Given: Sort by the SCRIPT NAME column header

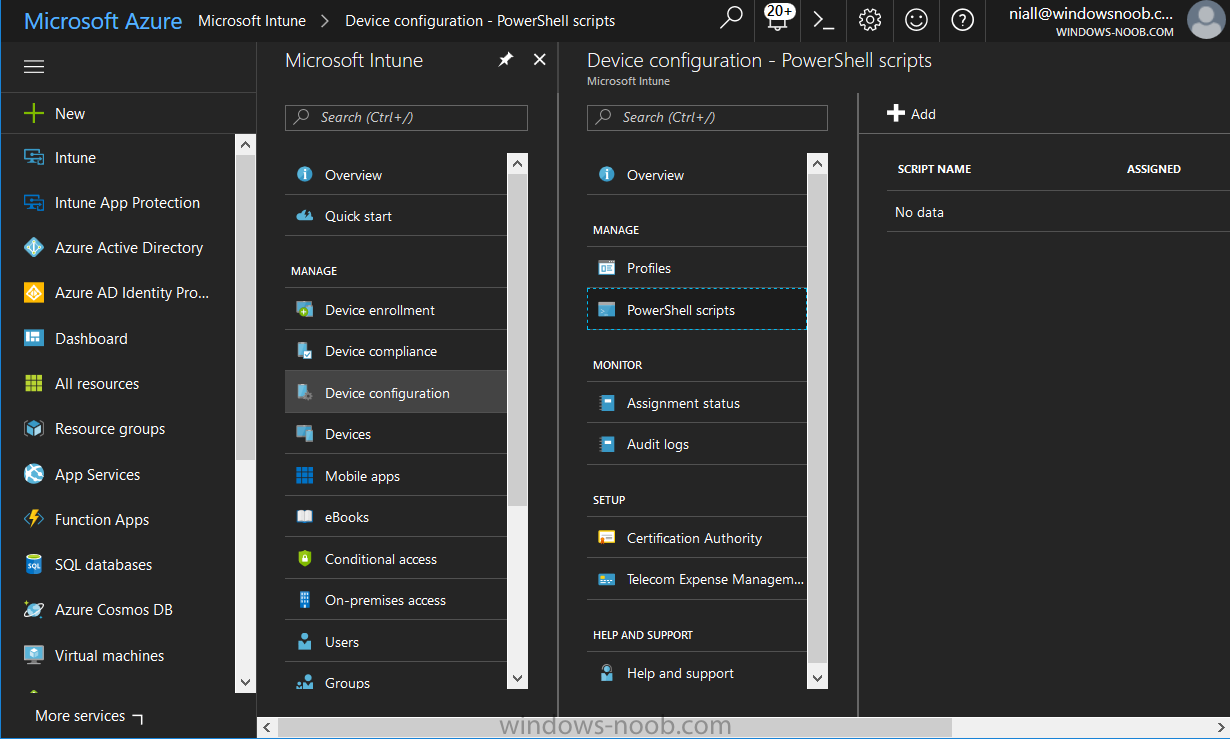Looking at the screenshot, I should pos(934,169).
